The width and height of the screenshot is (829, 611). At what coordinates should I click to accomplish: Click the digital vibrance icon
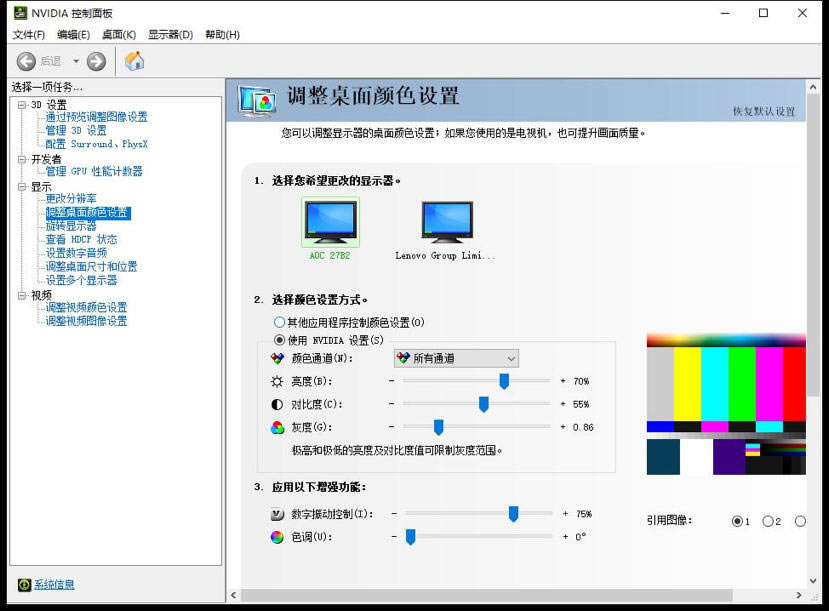tap(277, 514)
